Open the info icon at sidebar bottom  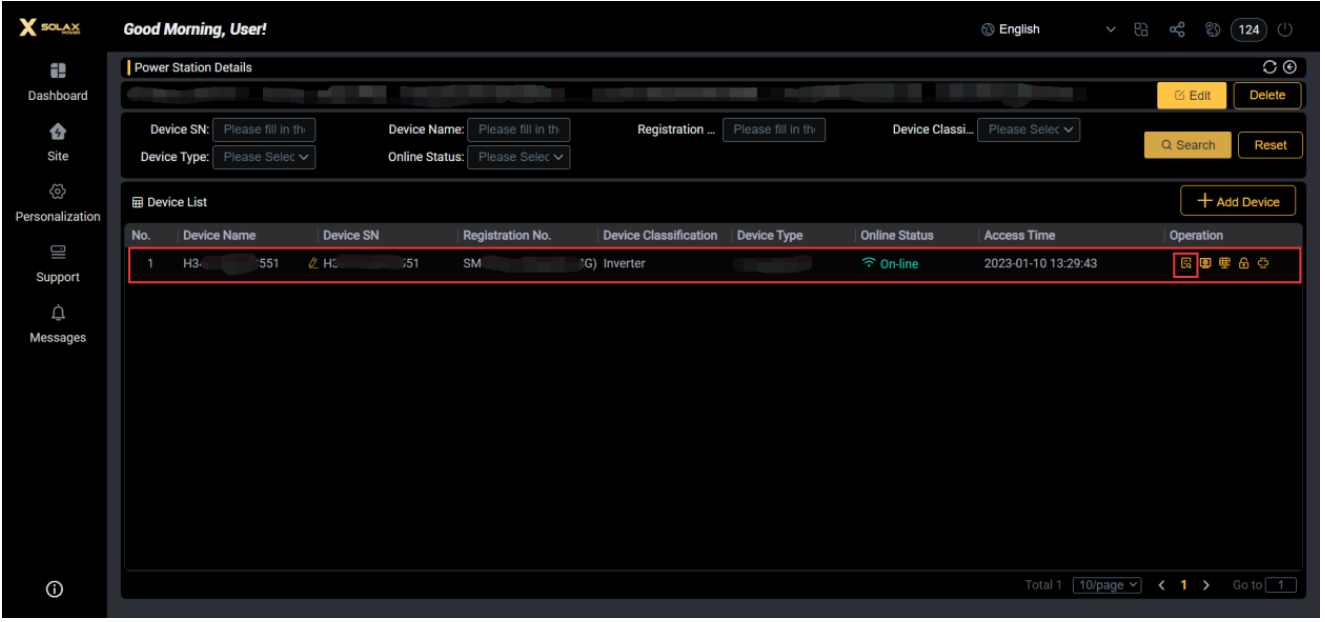(55, 590)
